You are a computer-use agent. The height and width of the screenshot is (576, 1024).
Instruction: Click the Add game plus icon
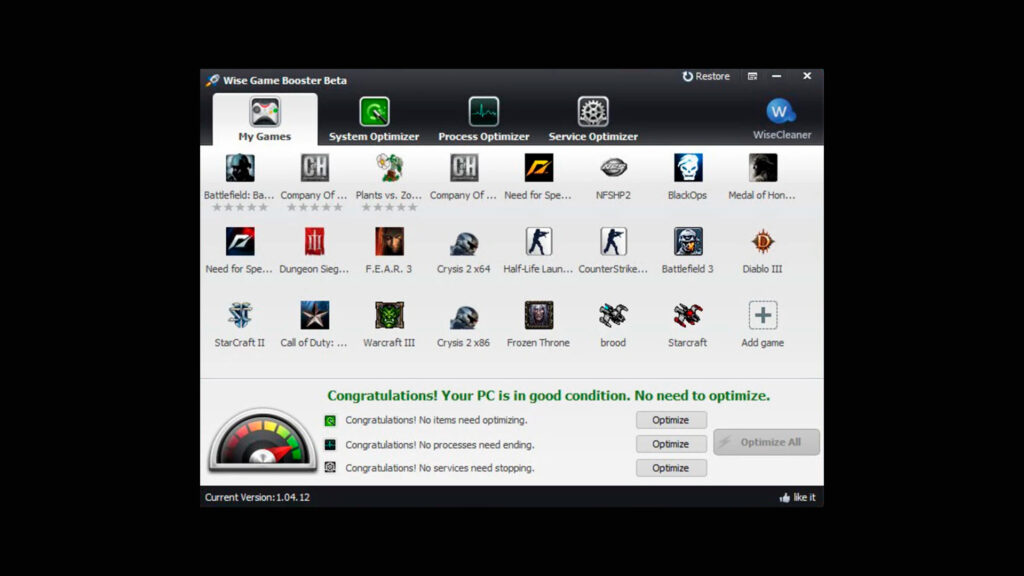762,316
